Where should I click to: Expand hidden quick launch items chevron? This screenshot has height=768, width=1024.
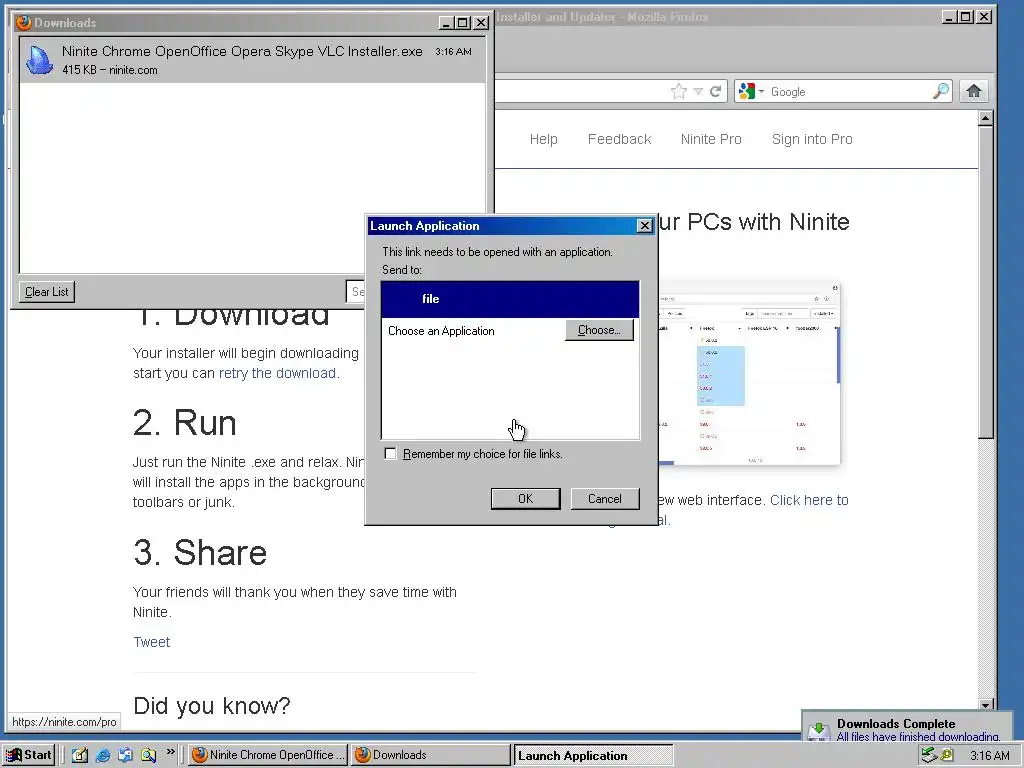point(170,752)
